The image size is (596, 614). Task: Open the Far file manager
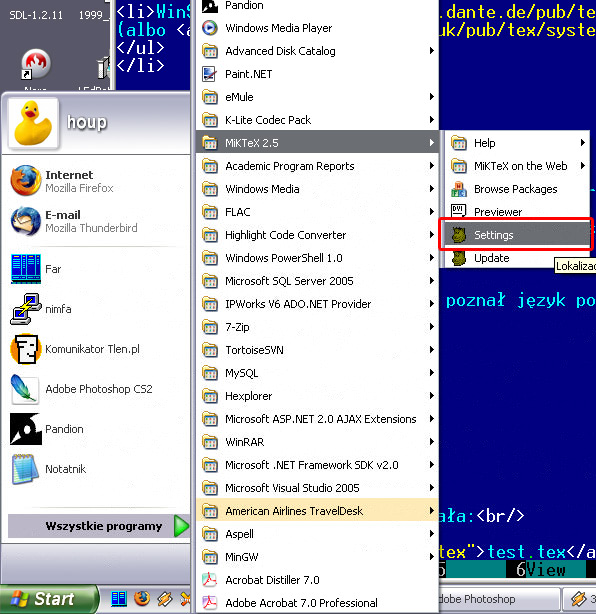point(96,269)
